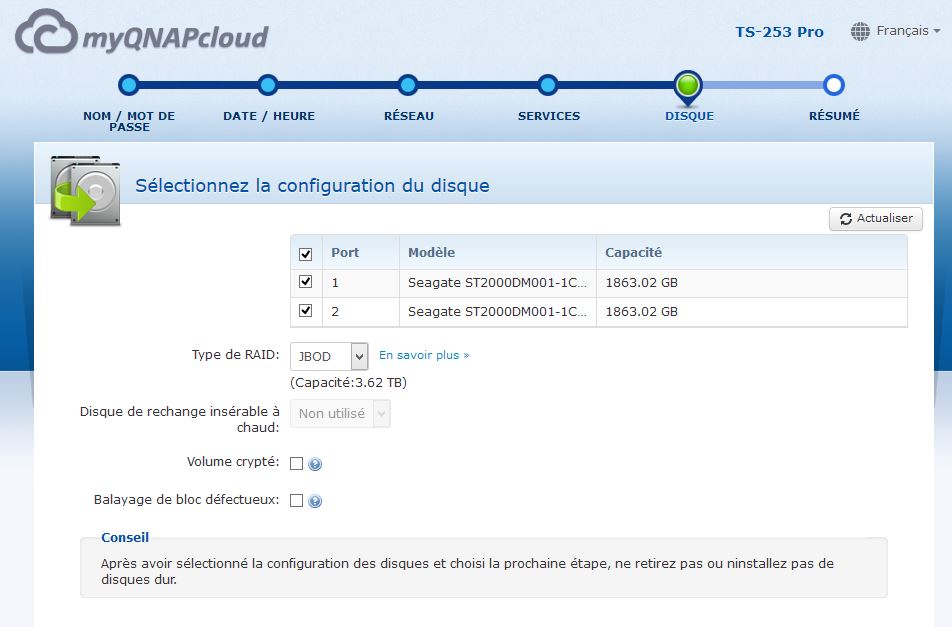Viewport: 952px width, 627px height.
Task: Go to Résumé step
Action: (x=834, y=85)
